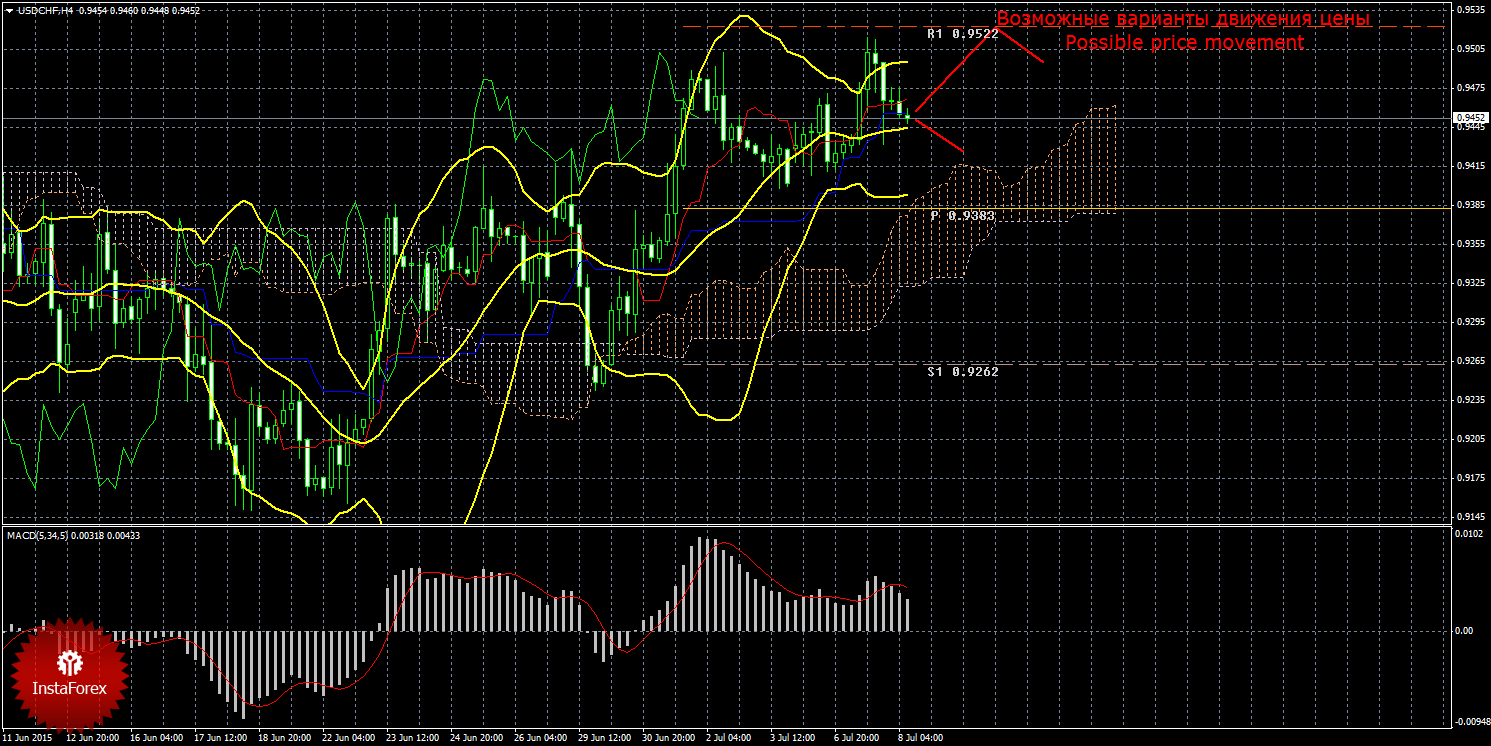Click the 12 Jun 20:00 time label
The width and height of the screenshot is (1491, 746).
click(92, 738)
